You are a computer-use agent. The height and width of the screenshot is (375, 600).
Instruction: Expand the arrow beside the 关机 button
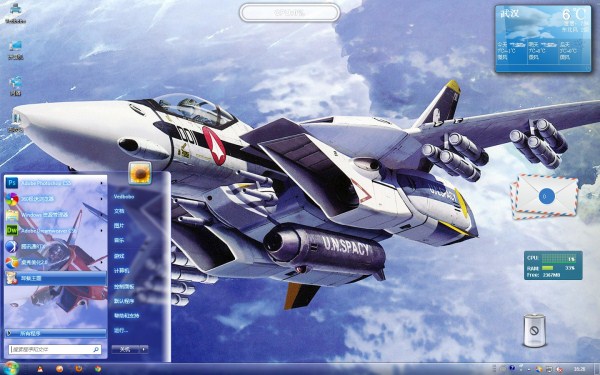144,349
